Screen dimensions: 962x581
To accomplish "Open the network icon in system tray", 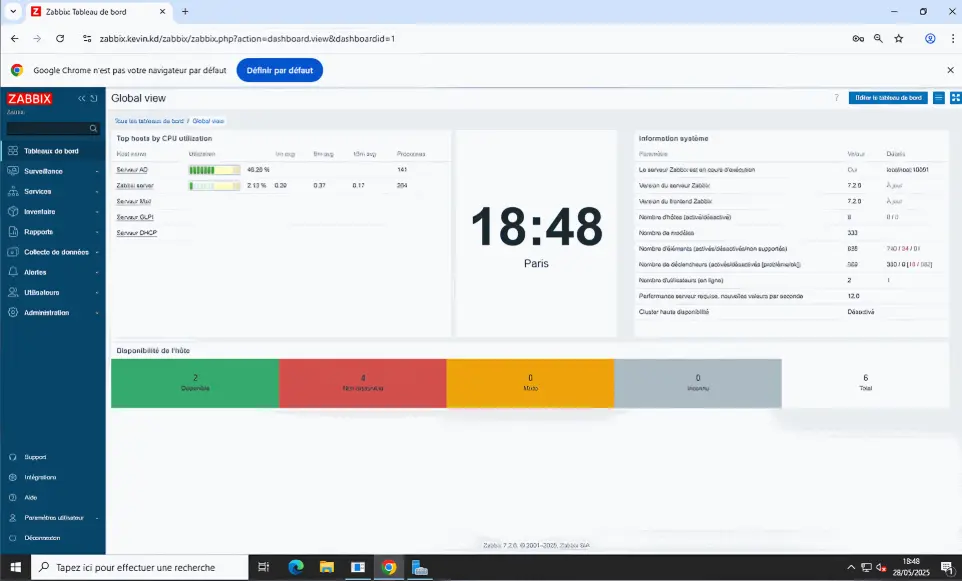I will pos(866,568).
